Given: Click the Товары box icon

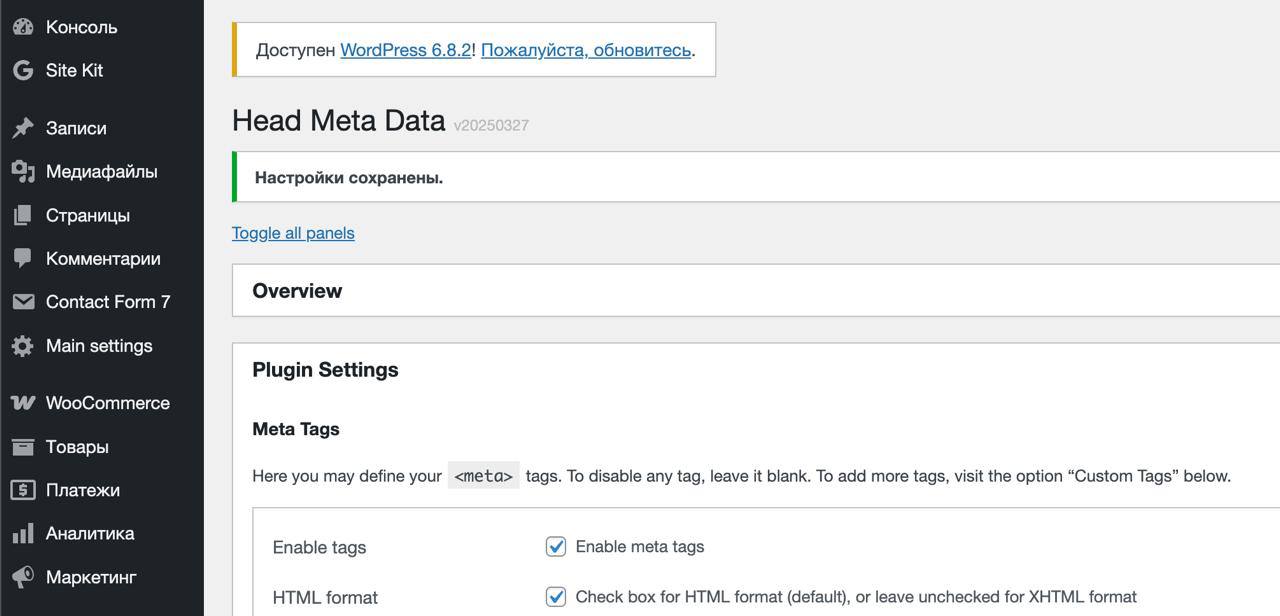Looking at the screenshot, I should [x=23, y=447].
